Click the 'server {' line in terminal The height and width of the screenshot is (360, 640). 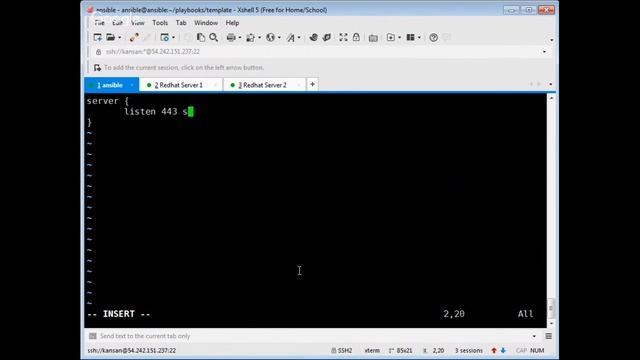tap(107, 101)
